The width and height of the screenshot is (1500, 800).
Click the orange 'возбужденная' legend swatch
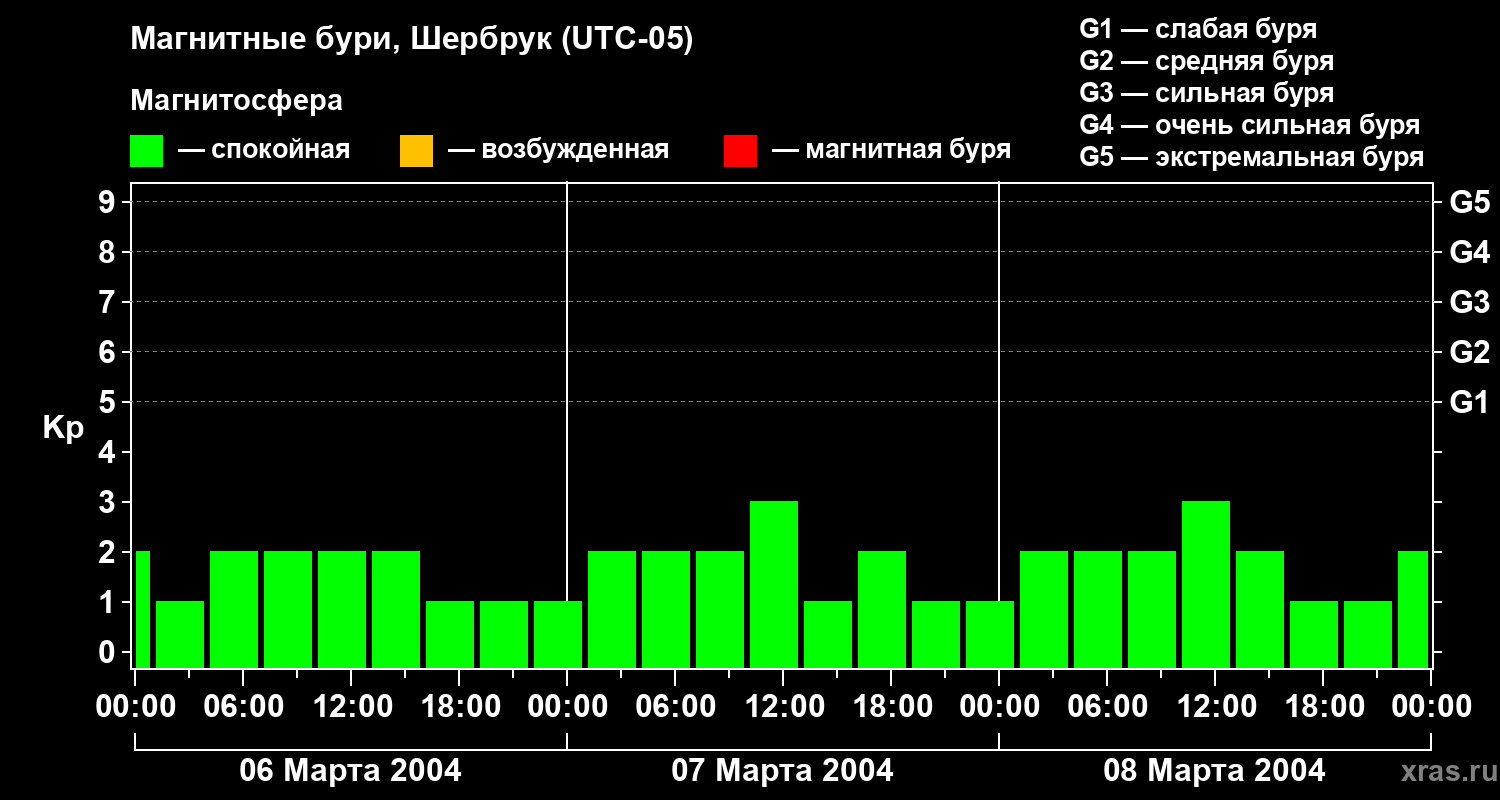click(416, 151)
